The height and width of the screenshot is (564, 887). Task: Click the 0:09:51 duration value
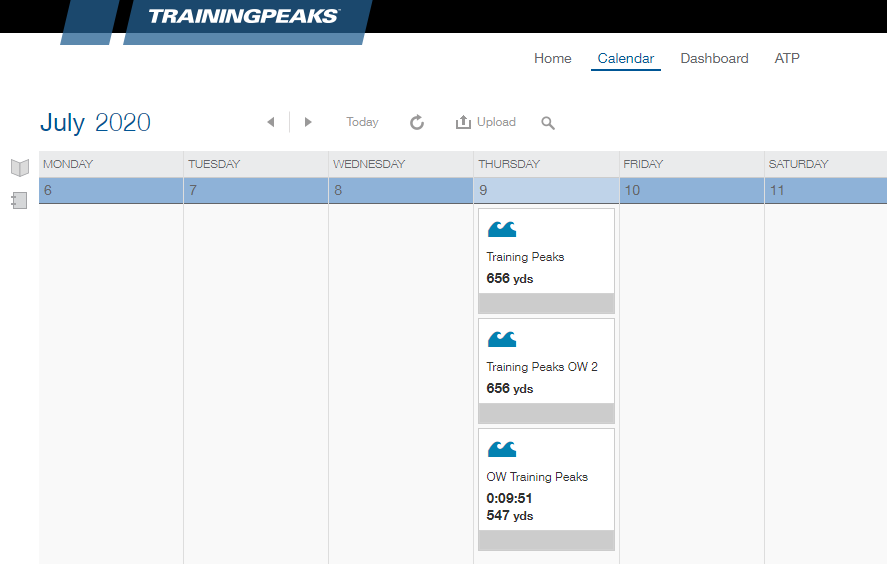tap(509, 498)
